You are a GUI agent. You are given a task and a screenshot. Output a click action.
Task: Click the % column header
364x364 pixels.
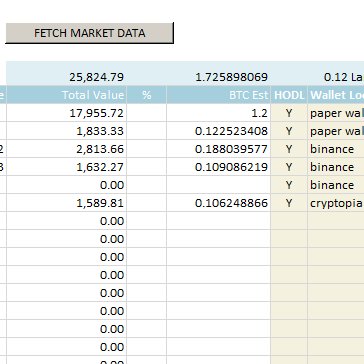click(x=147, y=95)
